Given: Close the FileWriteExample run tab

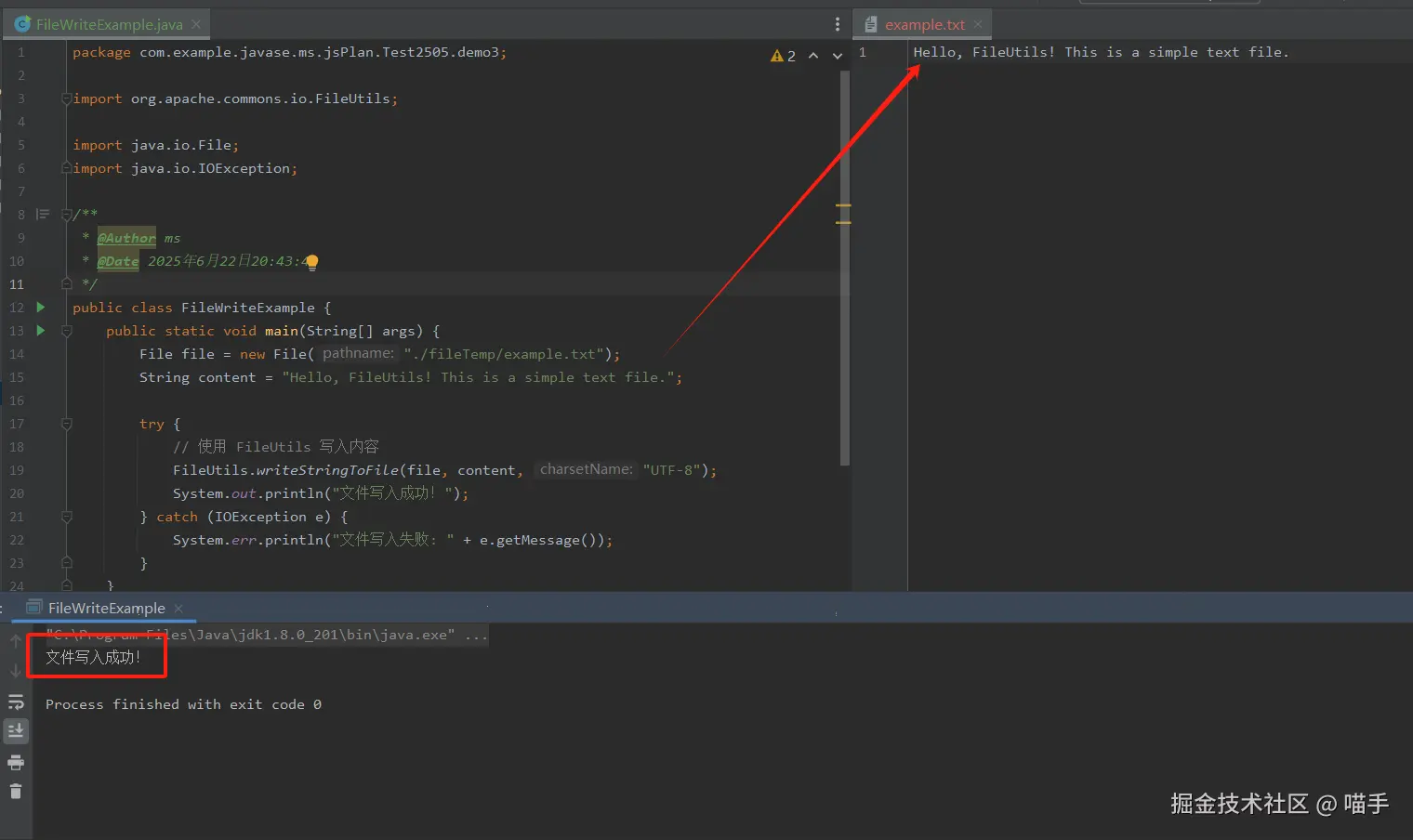Looking at the screenshot, I should click(x=178, y=608).
